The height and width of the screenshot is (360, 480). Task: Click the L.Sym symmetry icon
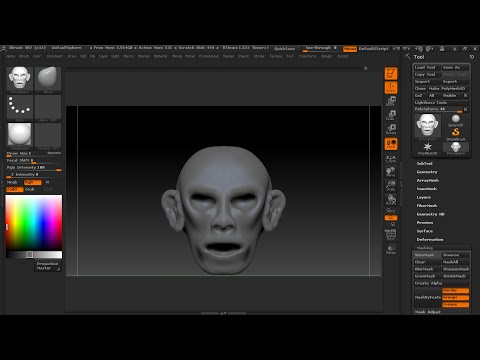tap(391, 159)
